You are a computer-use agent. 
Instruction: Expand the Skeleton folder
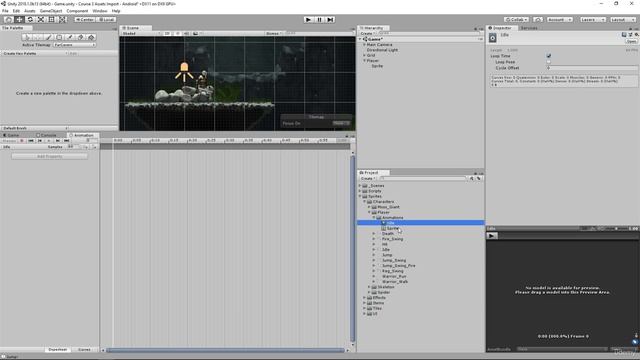pyautogui.click(x=369, y=287)
